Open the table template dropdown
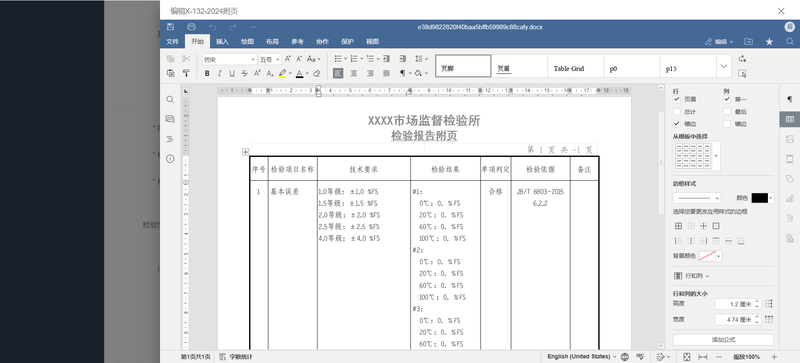This screenshot has width=800, height=363. (717, 156)
